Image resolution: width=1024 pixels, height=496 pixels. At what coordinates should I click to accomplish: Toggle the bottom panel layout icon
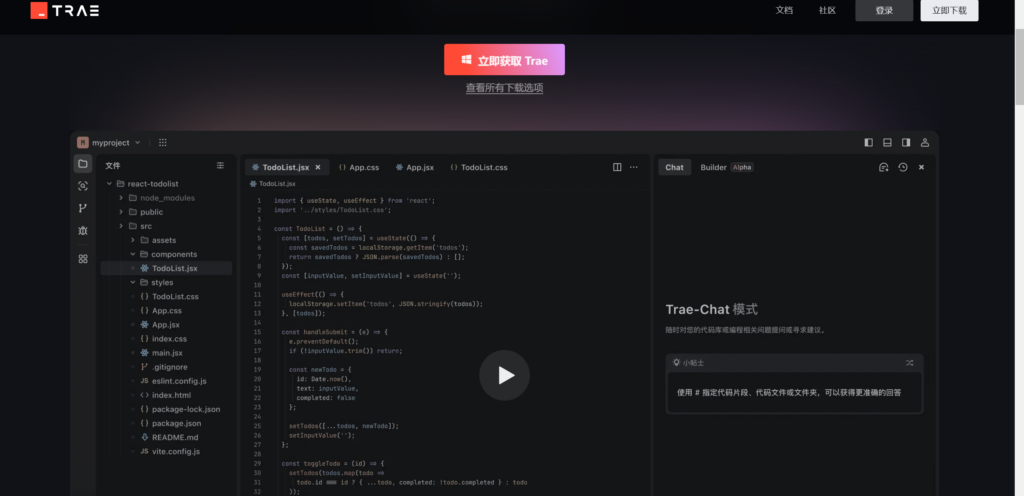coord(887,142)
